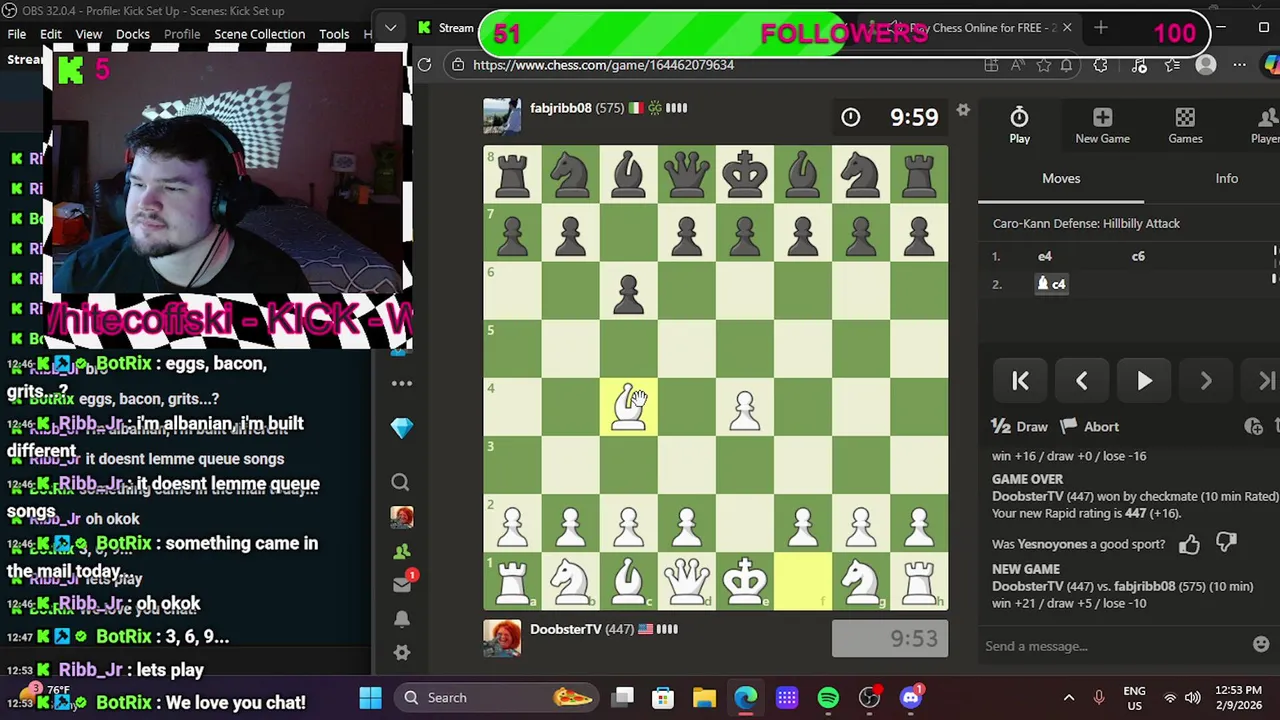This screenshot has height=720, width=1280.
Task: Select the c4 move in move list
Action: (x=1051, y=284)
